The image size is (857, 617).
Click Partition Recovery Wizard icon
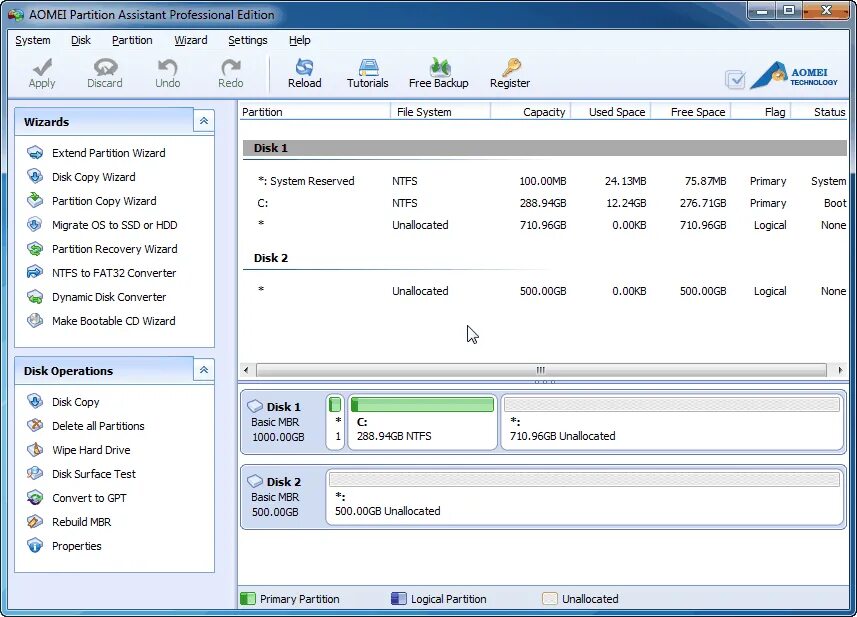(x=35, y=249)
